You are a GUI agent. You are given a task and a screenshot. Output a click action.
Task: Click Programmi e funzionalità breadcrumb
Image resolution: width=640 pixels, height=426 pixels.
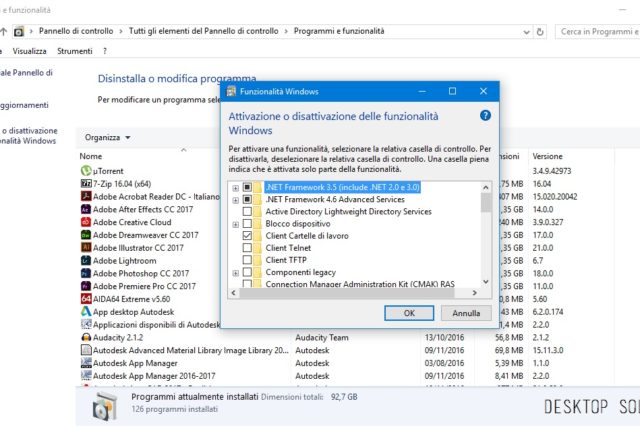click(x=339, y=31)
